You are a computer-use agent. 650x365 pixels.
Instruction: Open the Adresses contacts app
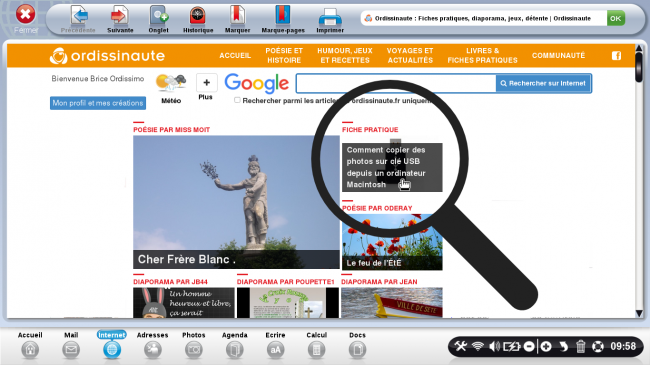click(x=153, y=345)
